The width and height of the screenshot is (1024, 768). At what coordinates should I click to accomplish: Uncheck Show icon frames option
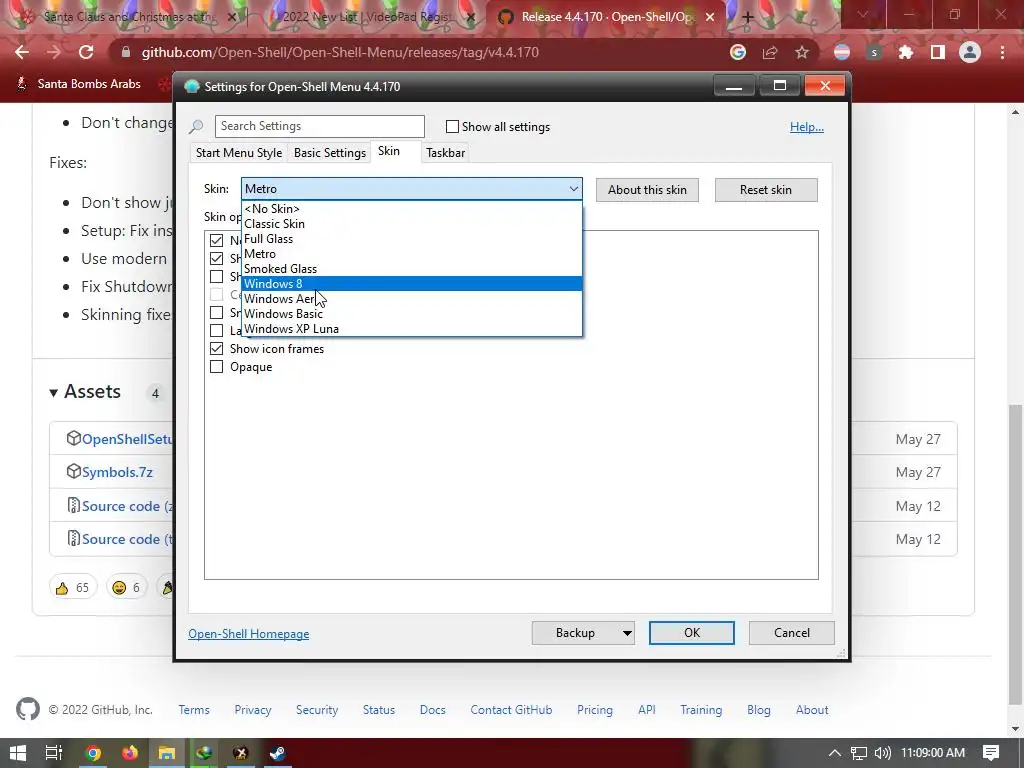(x=216, y=349)
